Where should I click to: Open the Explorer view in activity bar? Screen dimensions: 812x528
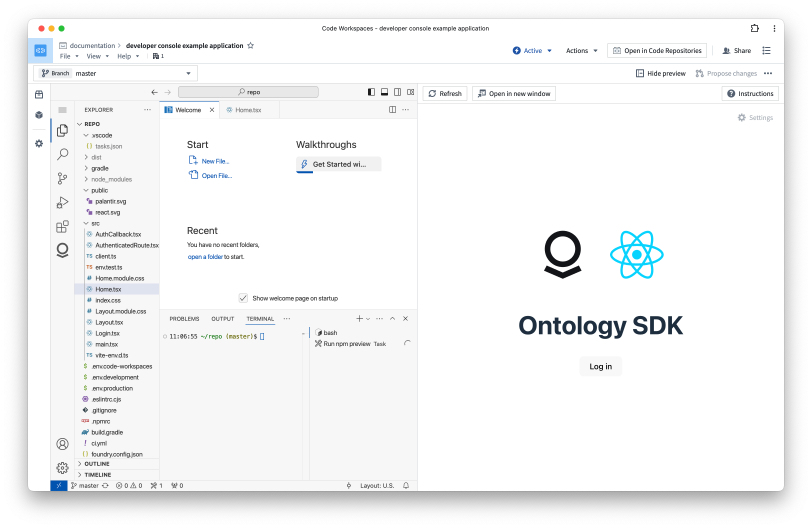coord(63,130)
